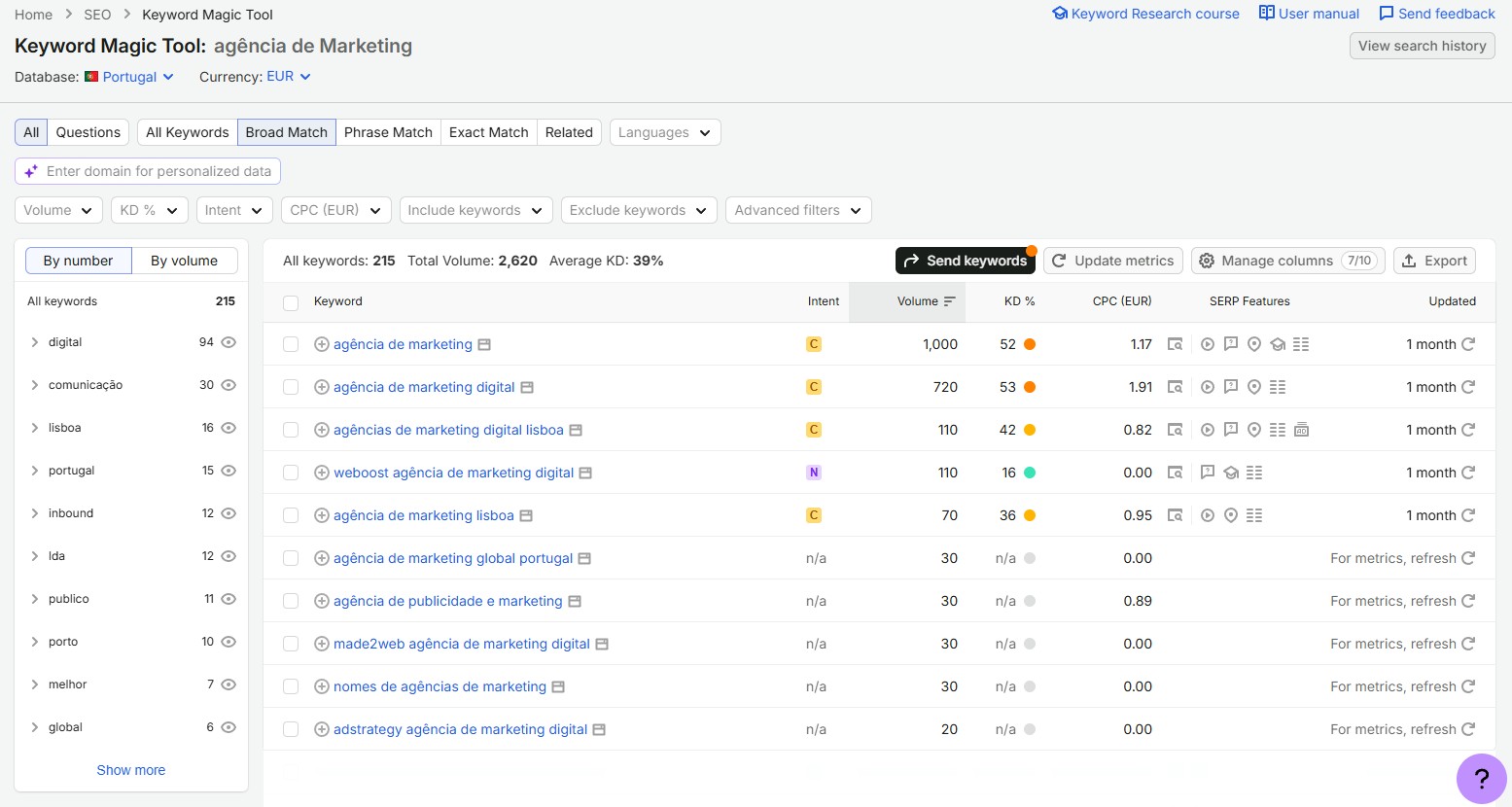Image resolution: width=1512 pixels, height=807 pixels.
Task: Open the Advanced filters dropdown
Action: click(x=798, y=210)
